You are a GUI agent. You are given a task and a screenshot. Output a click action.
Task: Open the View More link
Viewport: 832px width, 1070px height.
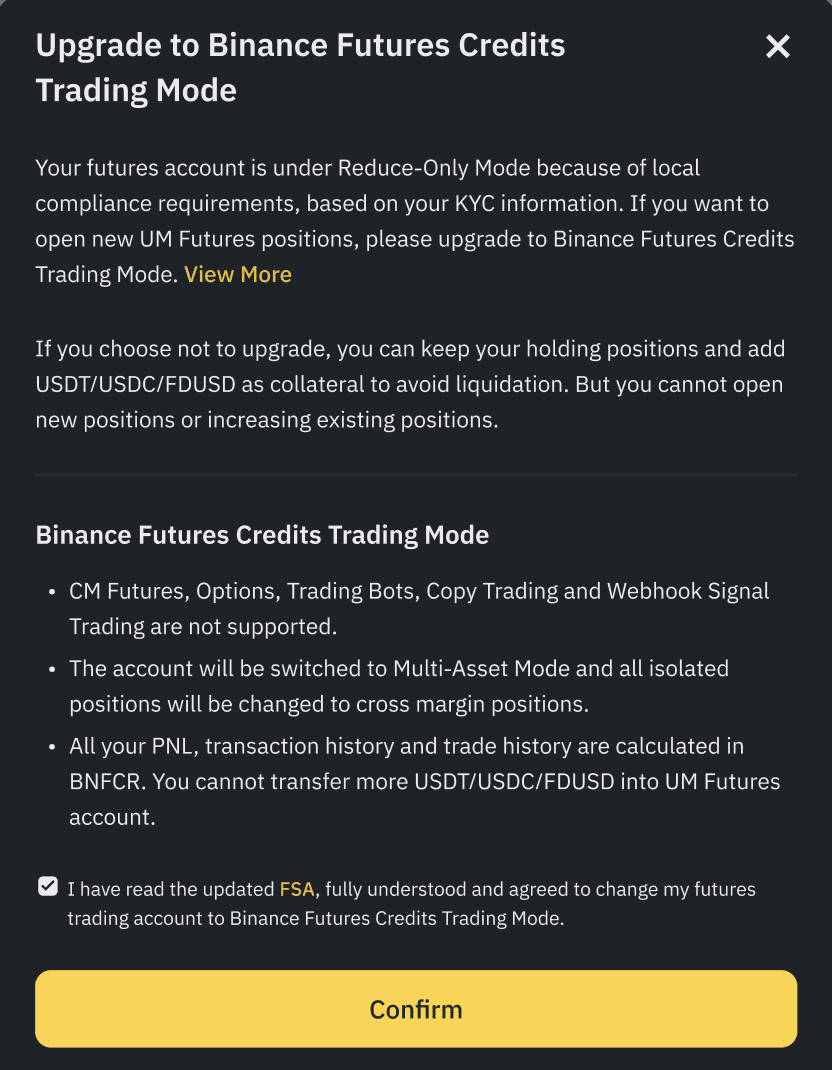[238, 274]
